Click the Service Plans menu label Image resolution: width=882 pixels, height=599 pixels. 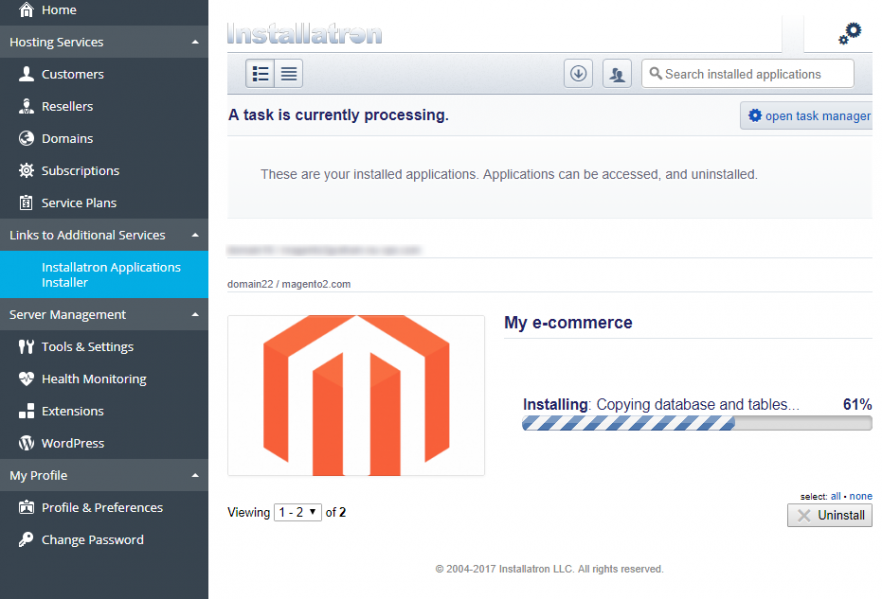[x=79, y=202]
